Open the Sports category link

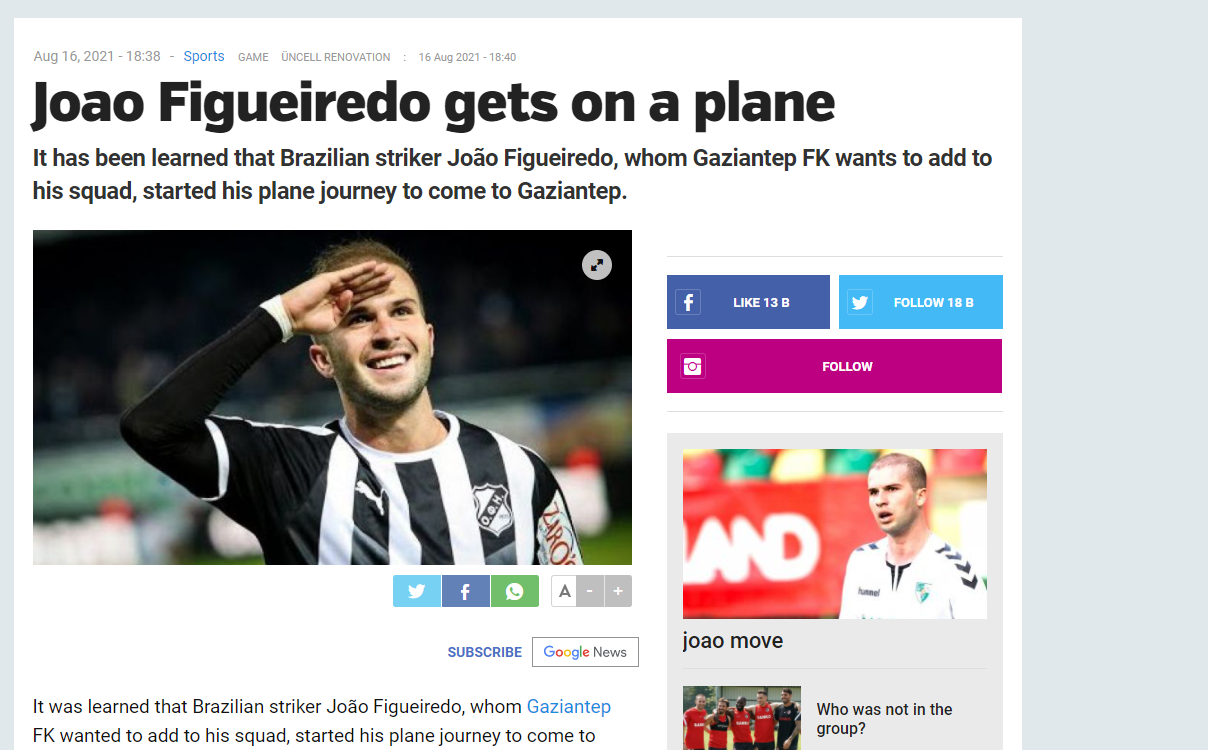[x=204, y=56]
